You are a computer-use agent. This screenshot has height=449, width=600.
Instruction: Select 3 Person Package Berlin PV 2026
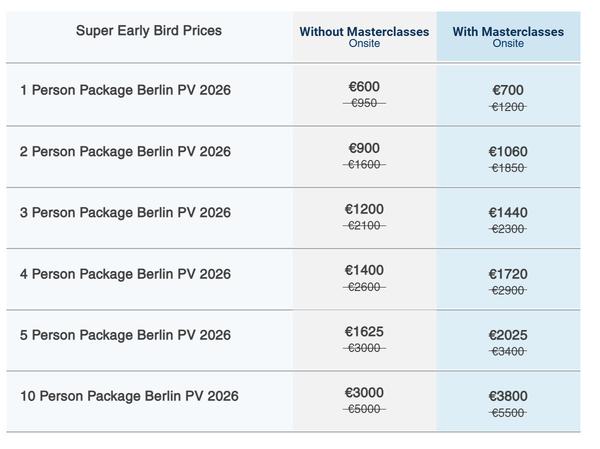tap(125, 213)
